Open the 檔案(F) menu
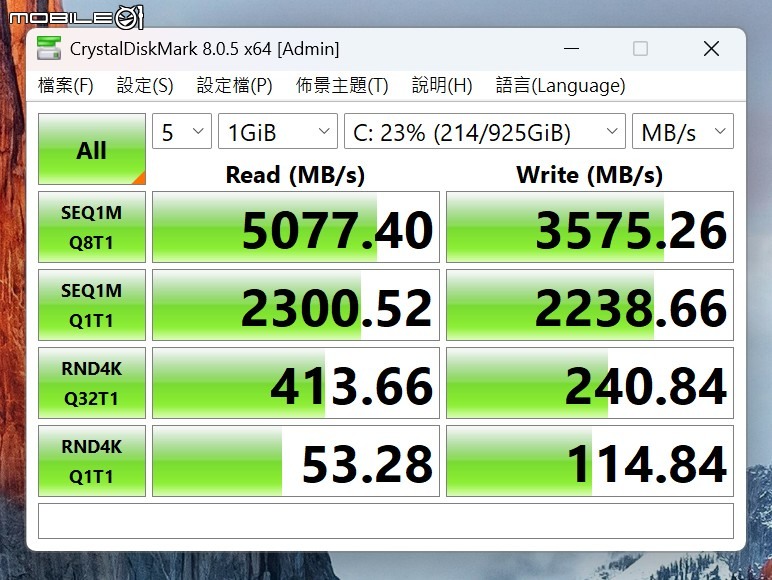Viewport: 772px width, 580px height. [x=65, y=86]
